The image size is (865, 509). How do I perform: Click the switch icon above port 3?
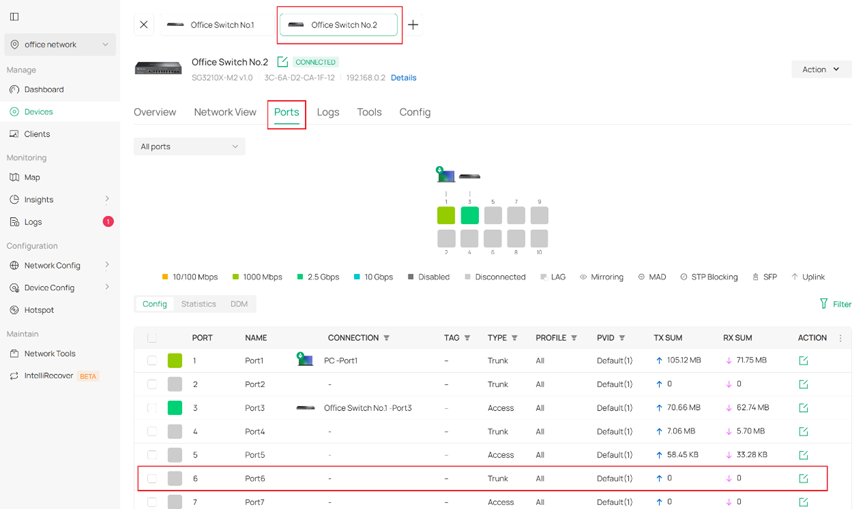coord(469,176)
